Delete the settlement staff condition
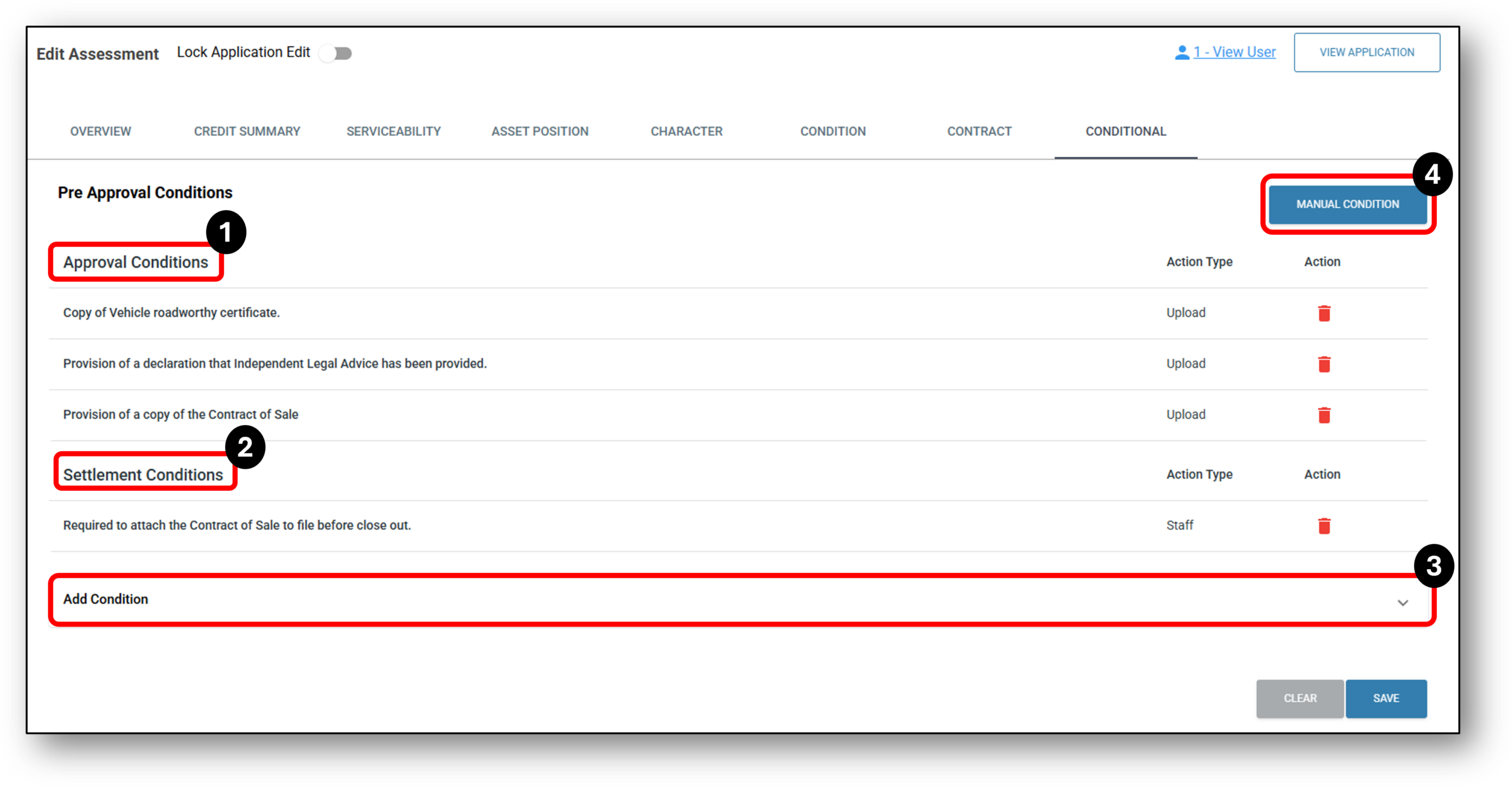This screenshot has width=1512, height=786. (x=1325, y=526)
